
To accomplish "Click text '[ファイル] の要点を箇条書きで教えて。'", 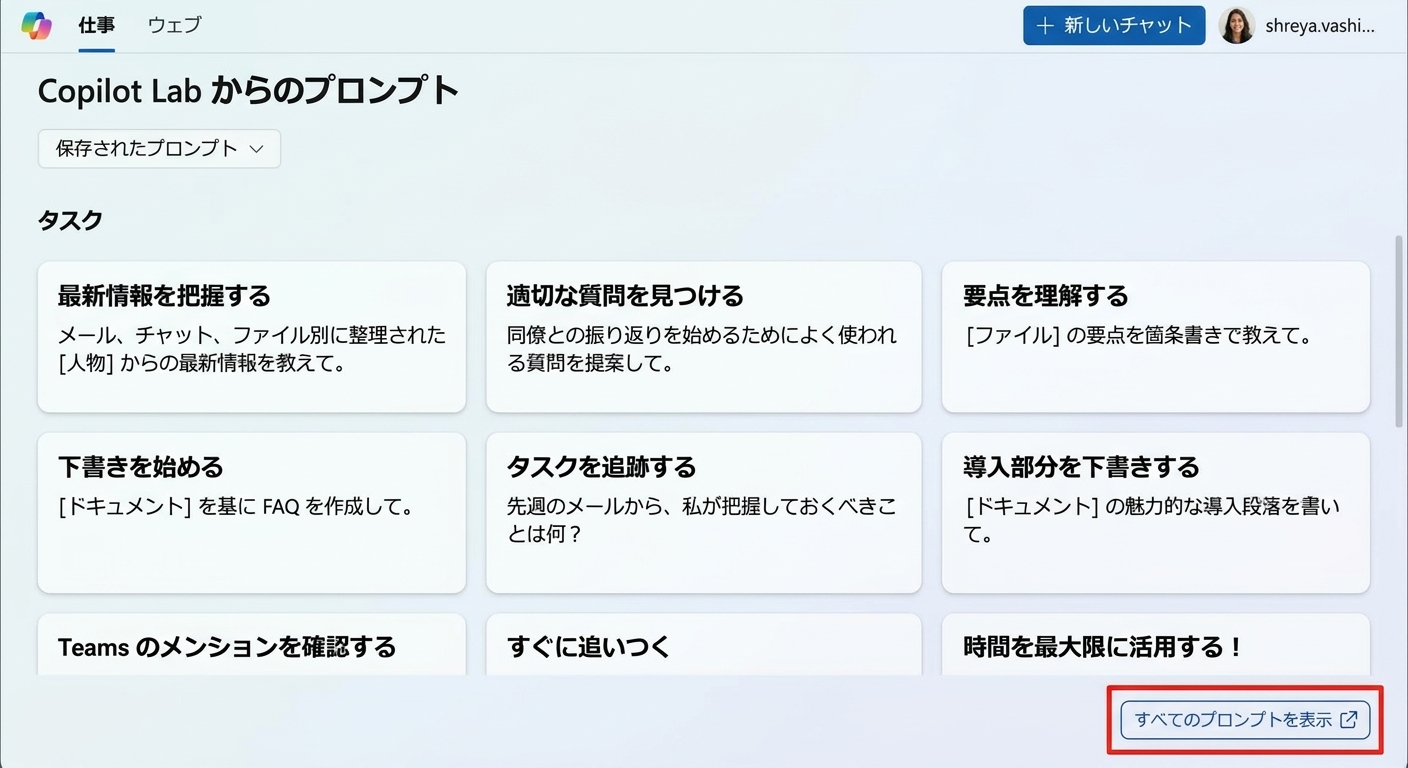I will (x=1139, y=336).
